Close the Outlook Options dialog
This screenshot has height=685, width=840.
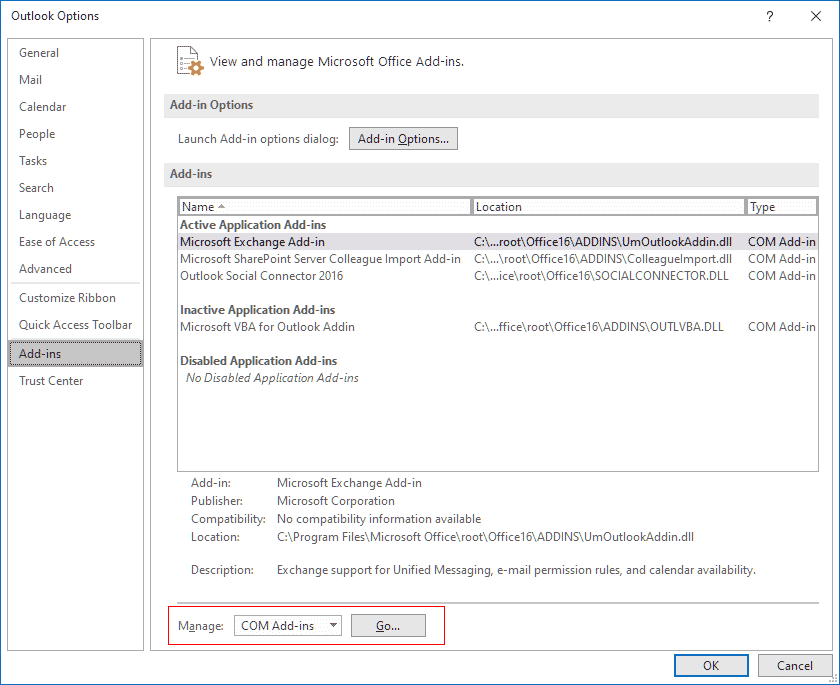815,16
